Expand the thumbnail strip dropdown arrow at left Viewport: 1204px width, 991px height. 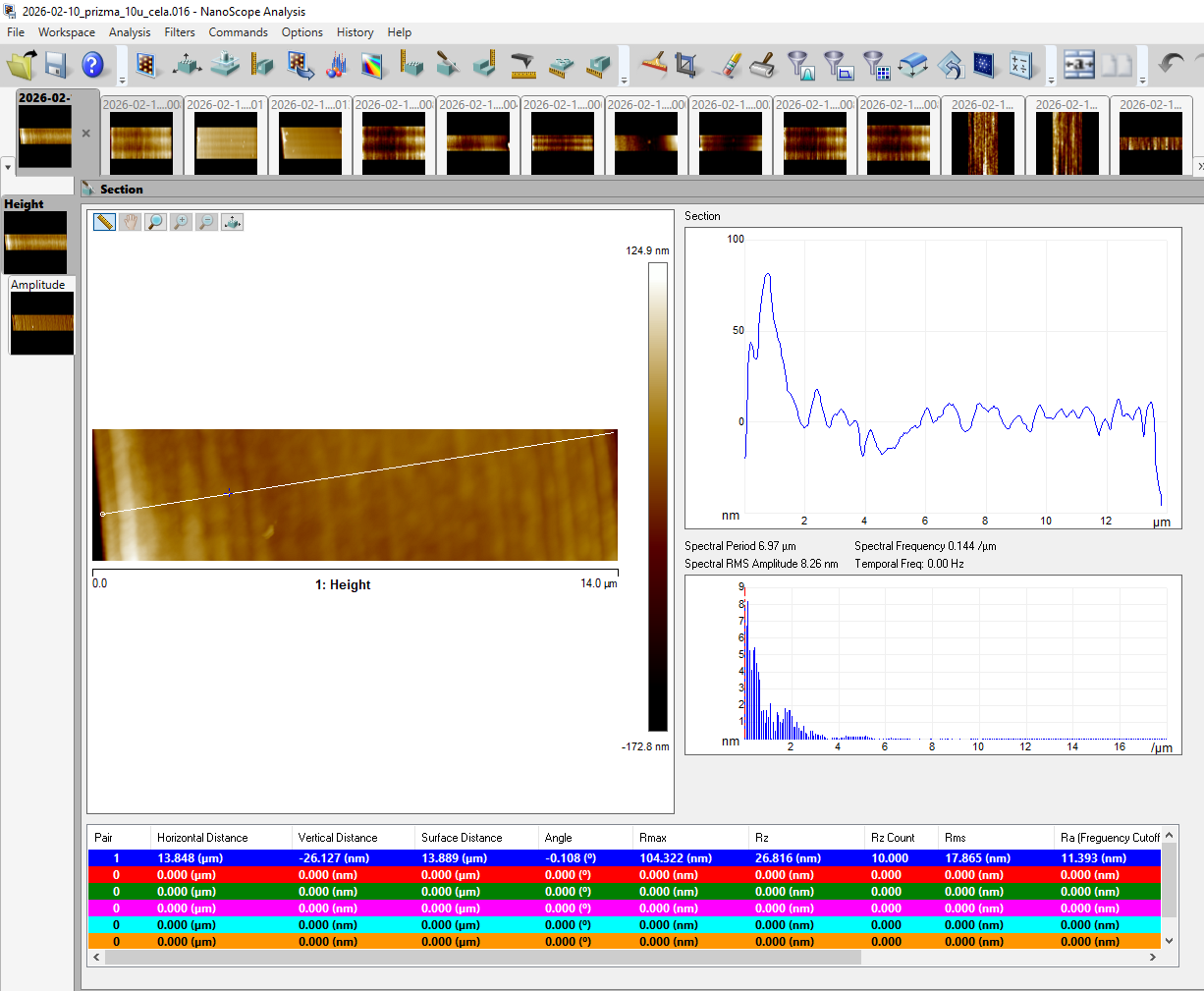tap(8, 167)
